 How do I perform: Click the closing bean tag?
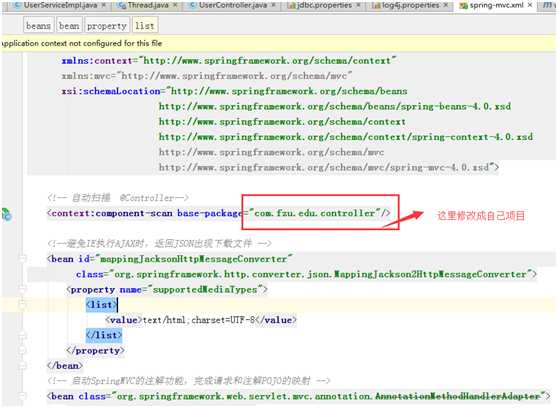click(65, 366)
